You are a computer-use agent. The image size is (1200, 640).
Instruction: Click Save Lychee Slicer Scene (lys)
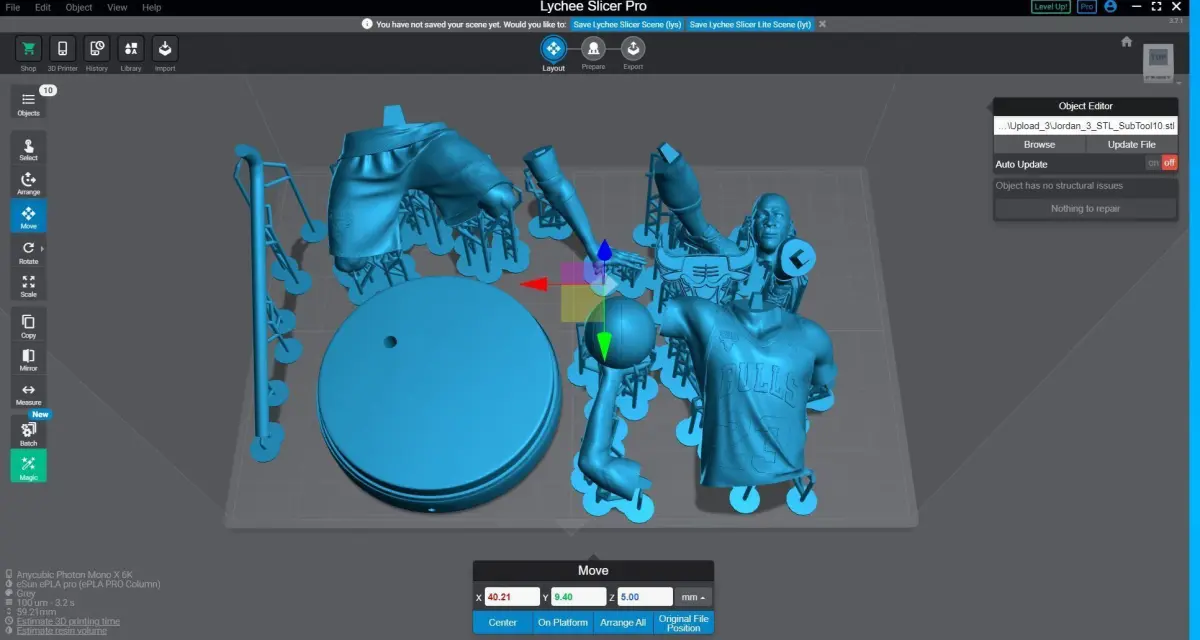point(626,23)
